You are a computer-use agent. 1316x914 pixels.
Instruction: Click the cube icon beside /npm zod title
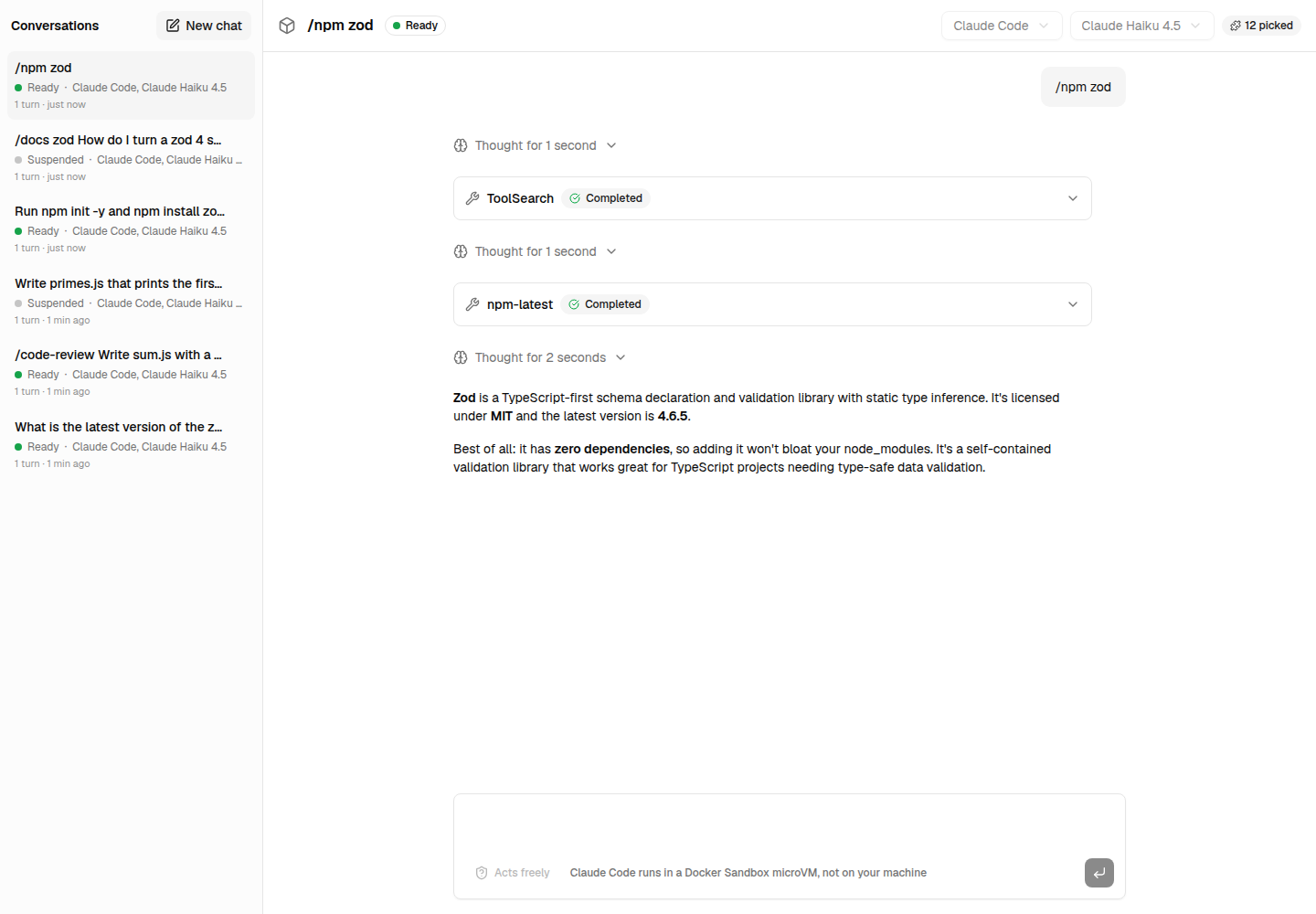[287, 26]
